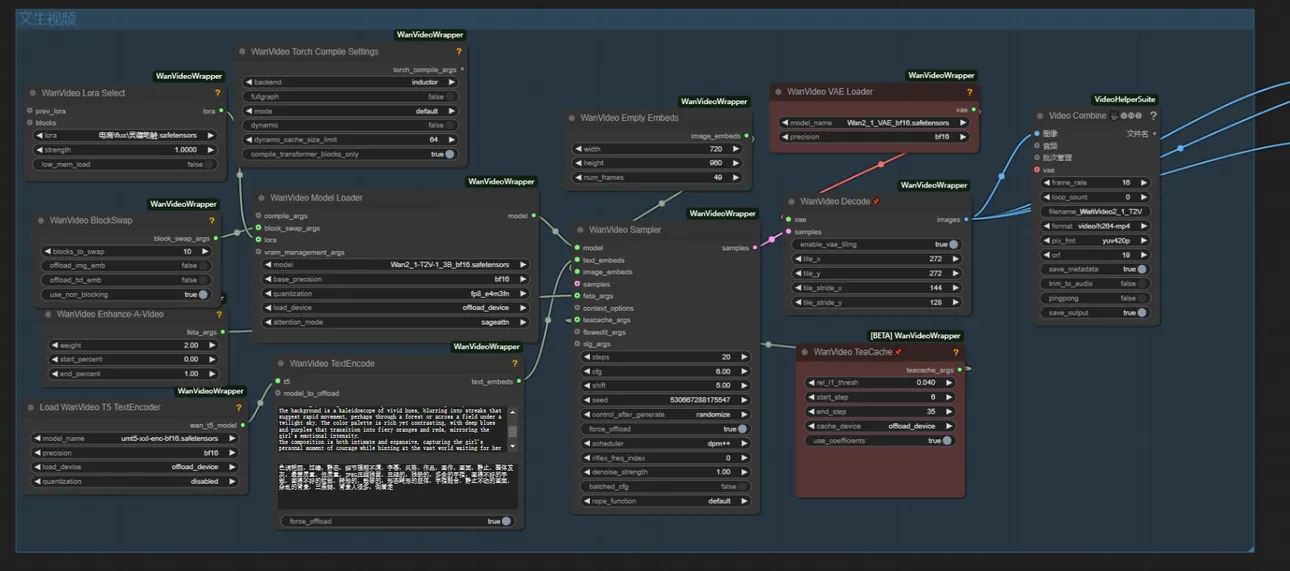Image resolution: width=1290 pixels, height=571 pixels.
Task: Click the seed value field in sampler
Action: pos(665,400)
